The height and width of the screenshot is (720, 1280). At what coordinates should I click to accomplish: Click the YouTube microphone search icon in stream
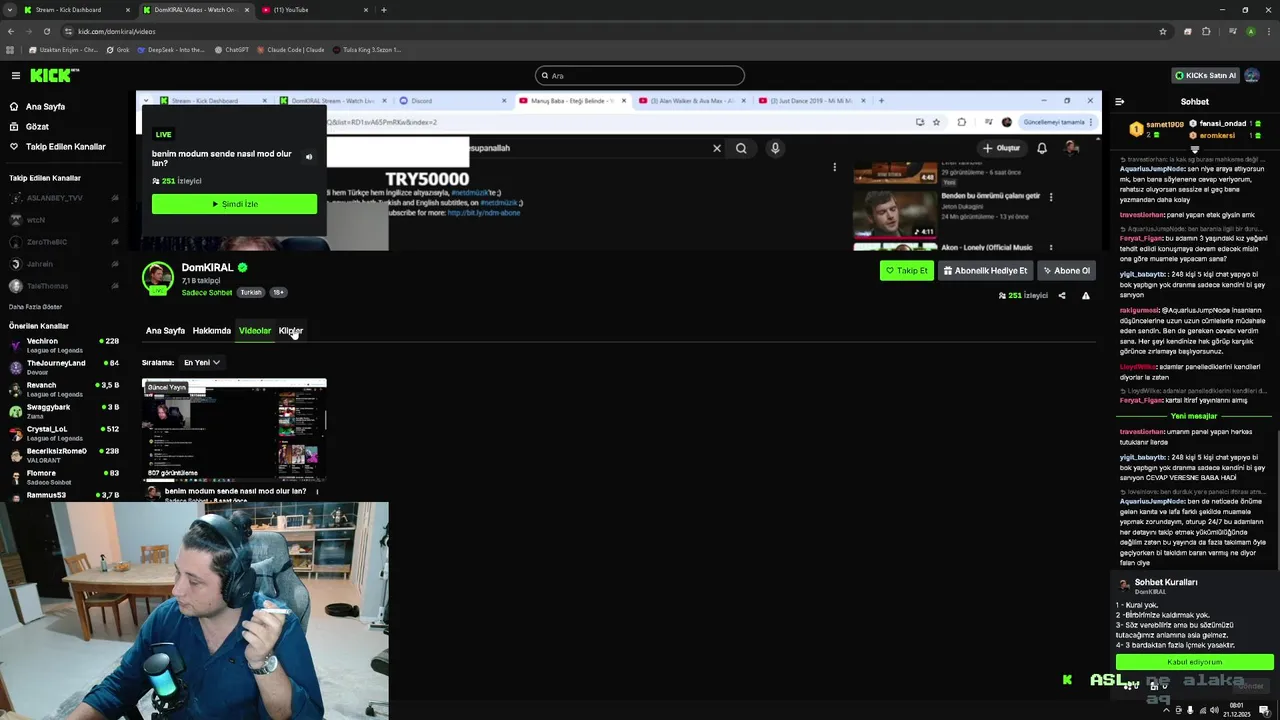(x=775, y=148)
